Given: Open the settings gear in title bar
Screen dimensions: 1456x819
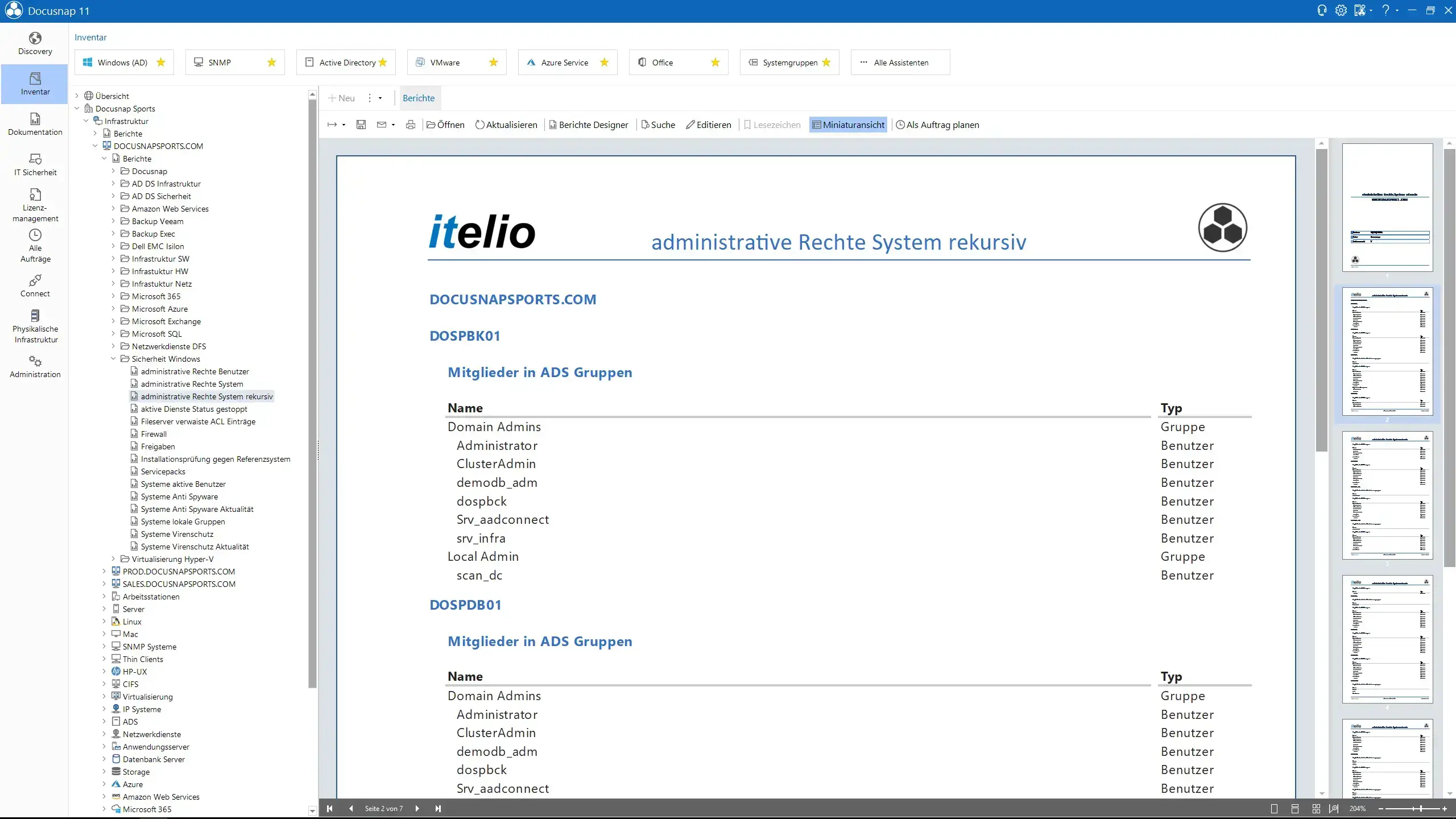Looking at the screenshot, I should (x=1341, y=10).
